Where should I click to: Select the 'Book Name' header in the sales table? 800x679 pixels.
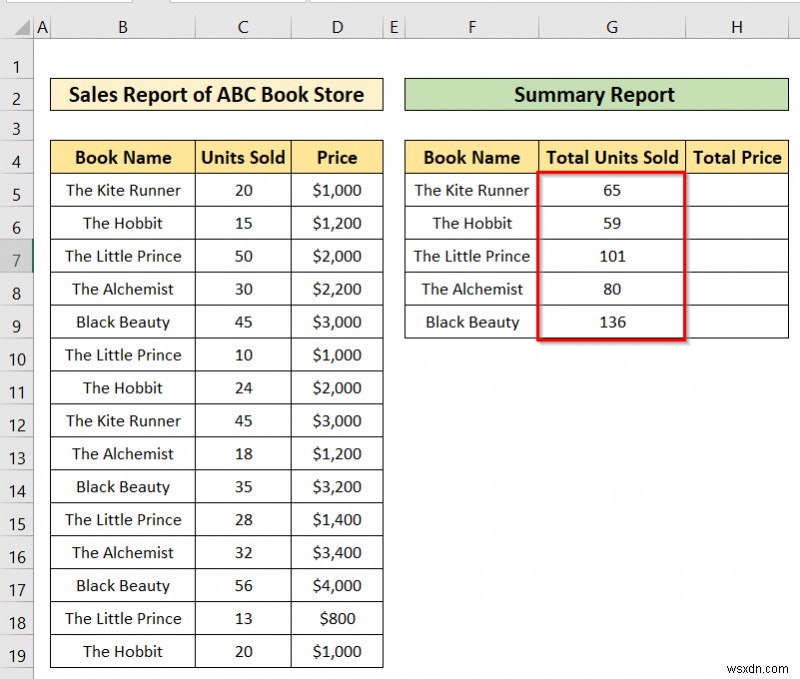tap(122, 157)
